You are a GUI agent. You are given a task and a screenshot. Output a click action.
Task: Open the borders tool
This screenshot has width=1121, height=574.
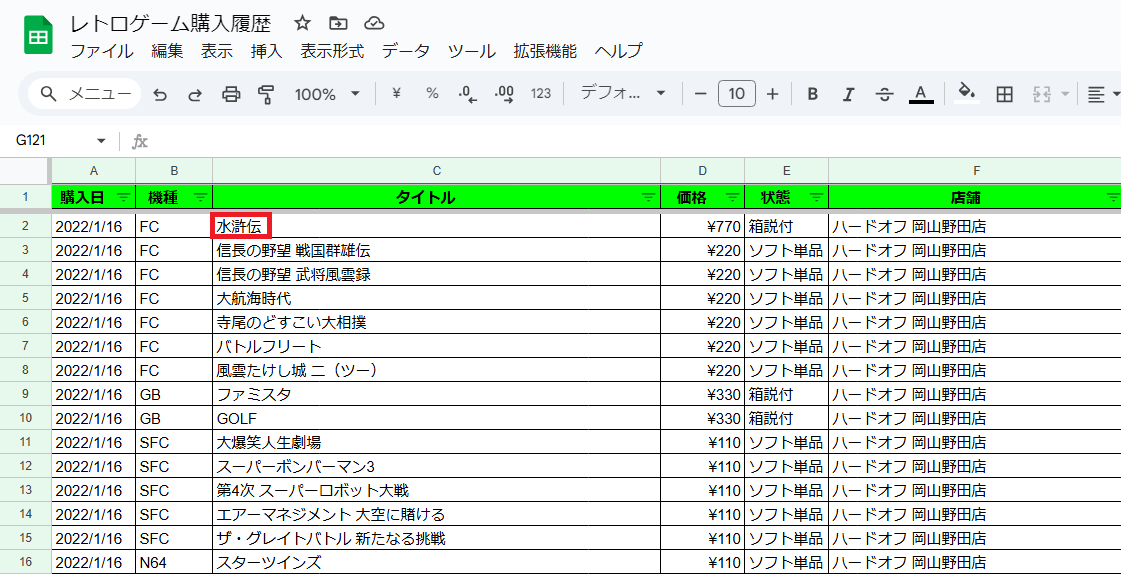(1004, 94)
